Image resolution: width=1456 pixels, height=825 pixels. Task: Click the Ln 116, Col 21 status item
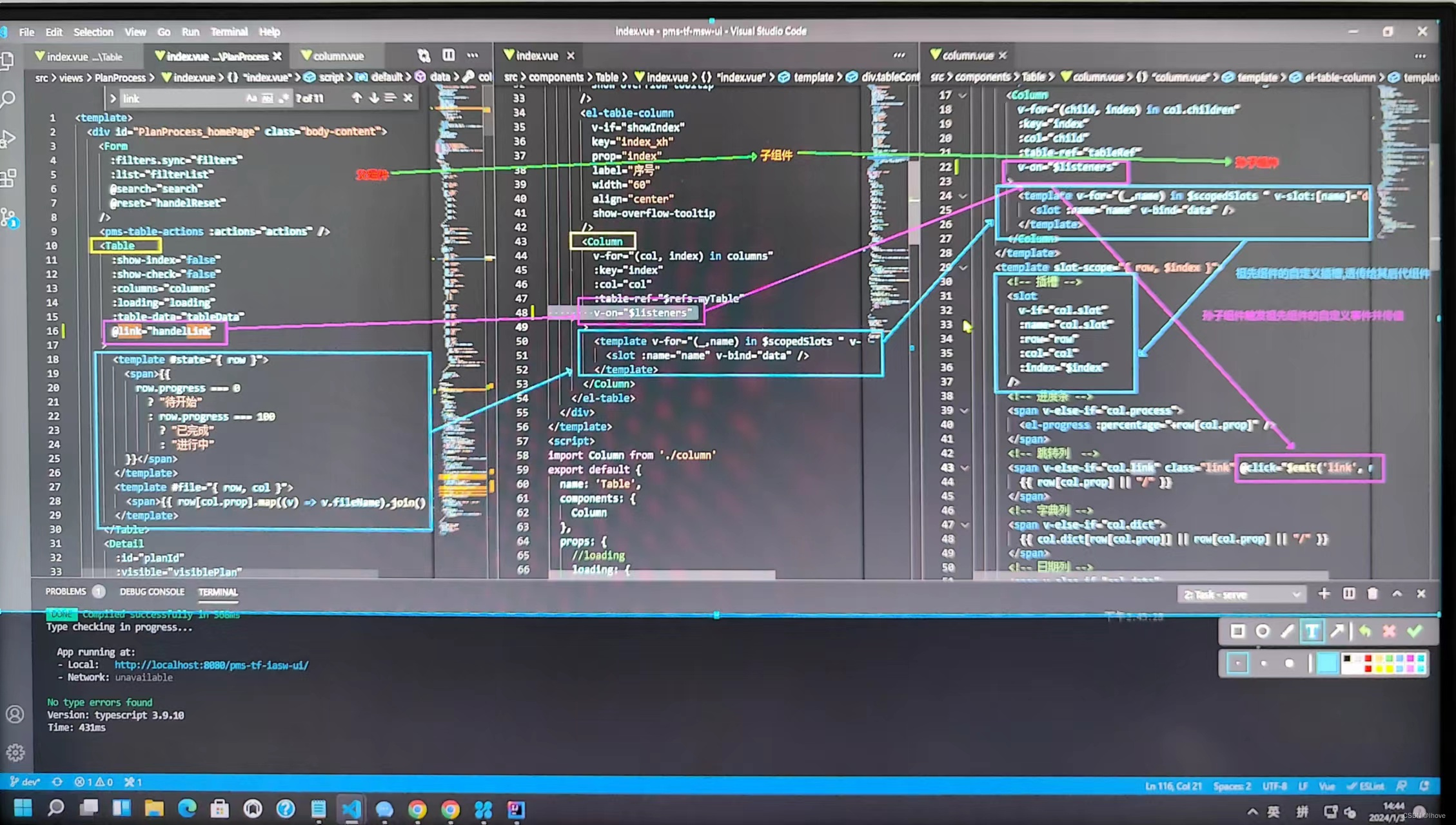pos(1173,786)
